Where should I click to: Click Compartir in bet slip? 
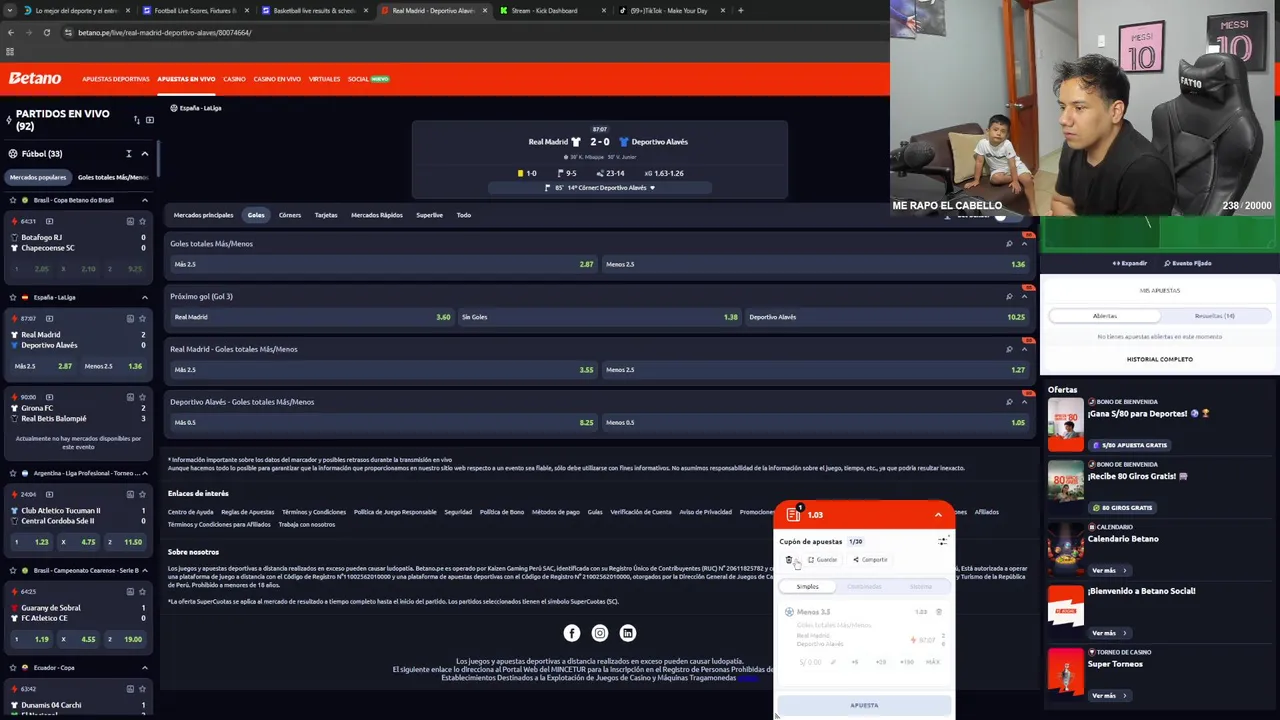point(870,560)
